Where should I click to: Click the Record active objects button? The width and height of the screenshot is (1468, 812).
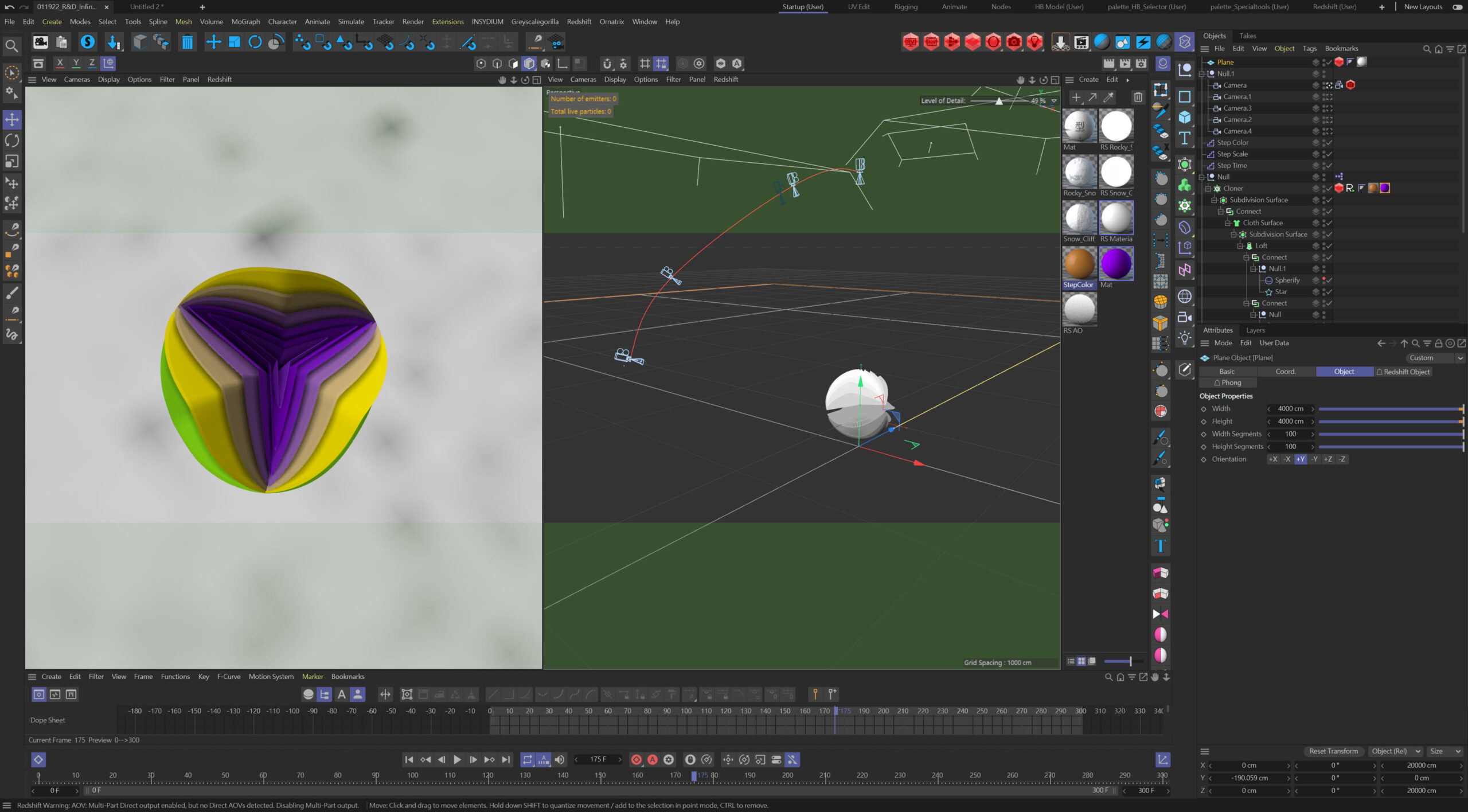(636, 759)
